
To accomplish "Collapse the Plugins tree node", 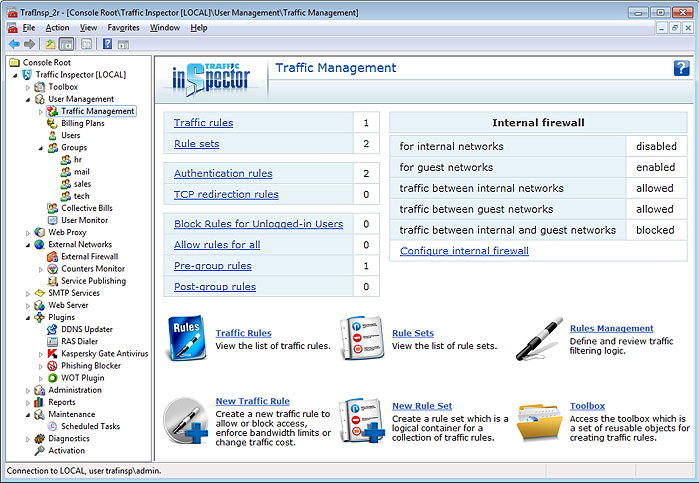I will [28, 318].
